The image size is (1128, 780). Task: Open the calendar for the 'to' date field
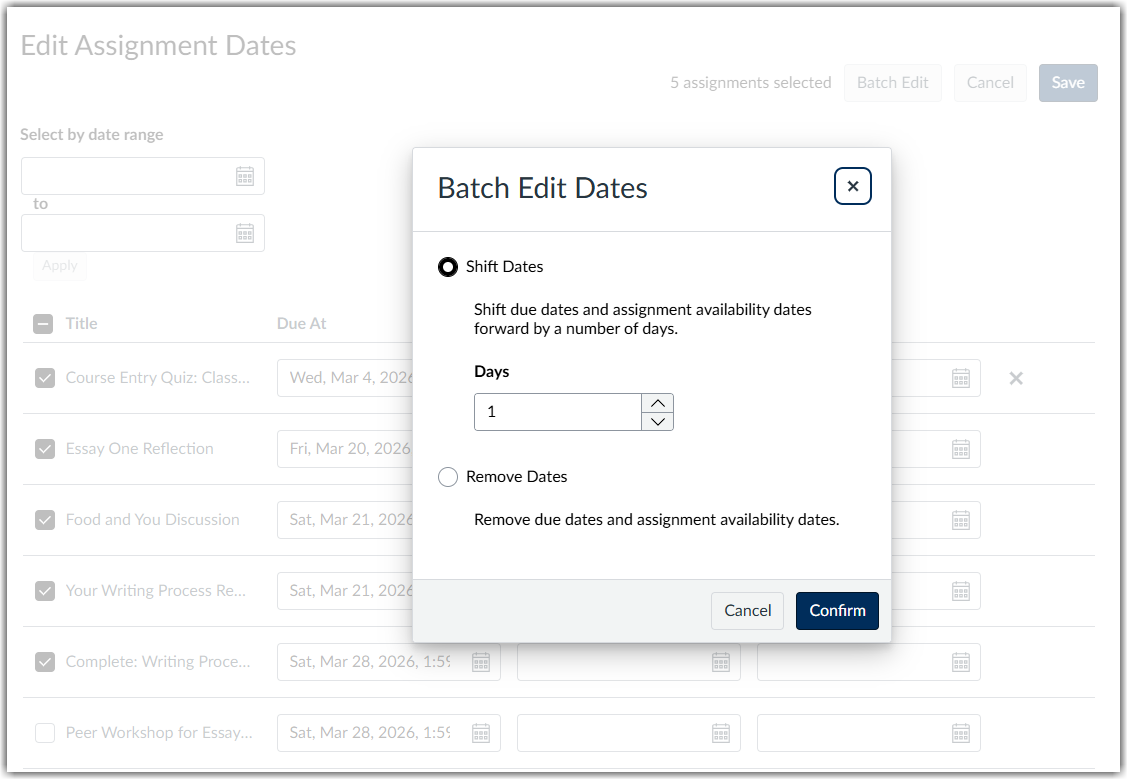(245, 233)
